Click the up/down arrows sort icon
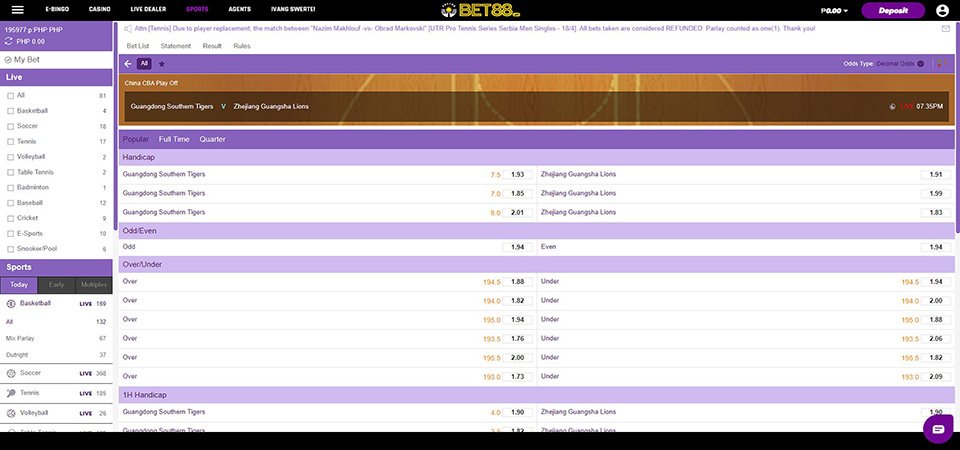 941,64
